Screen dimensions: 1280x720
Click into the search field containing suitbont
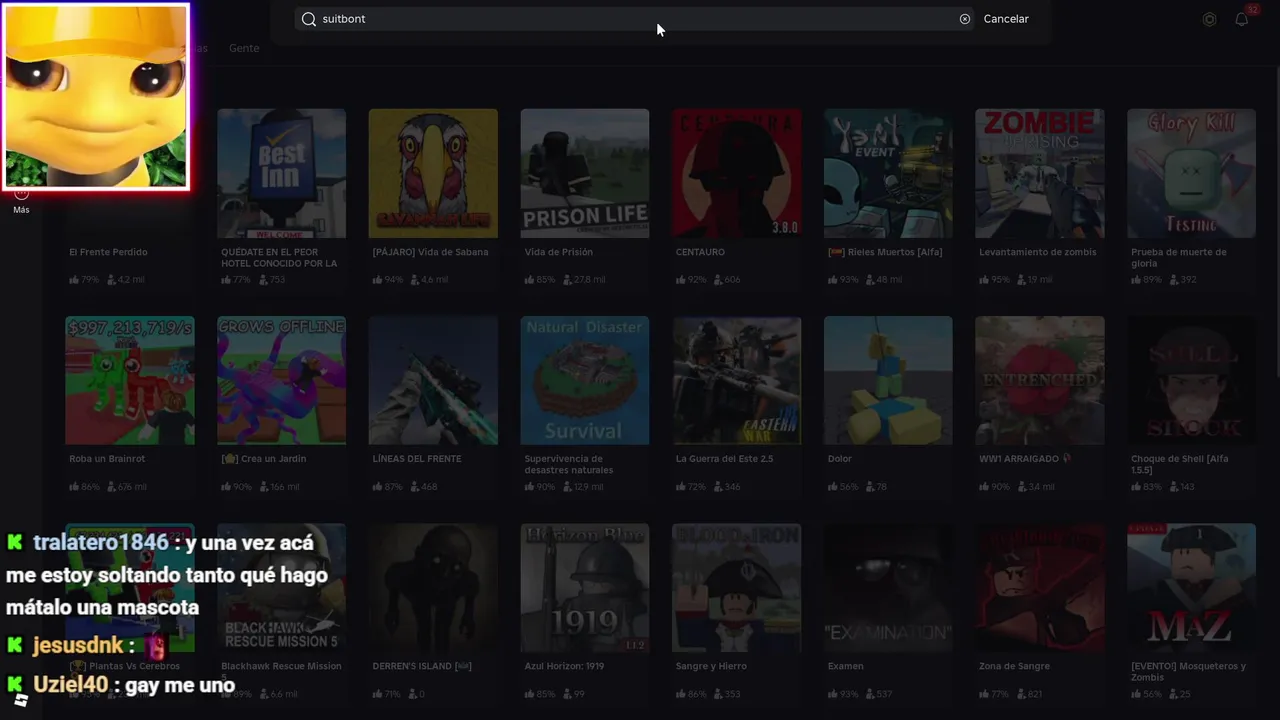634,19
